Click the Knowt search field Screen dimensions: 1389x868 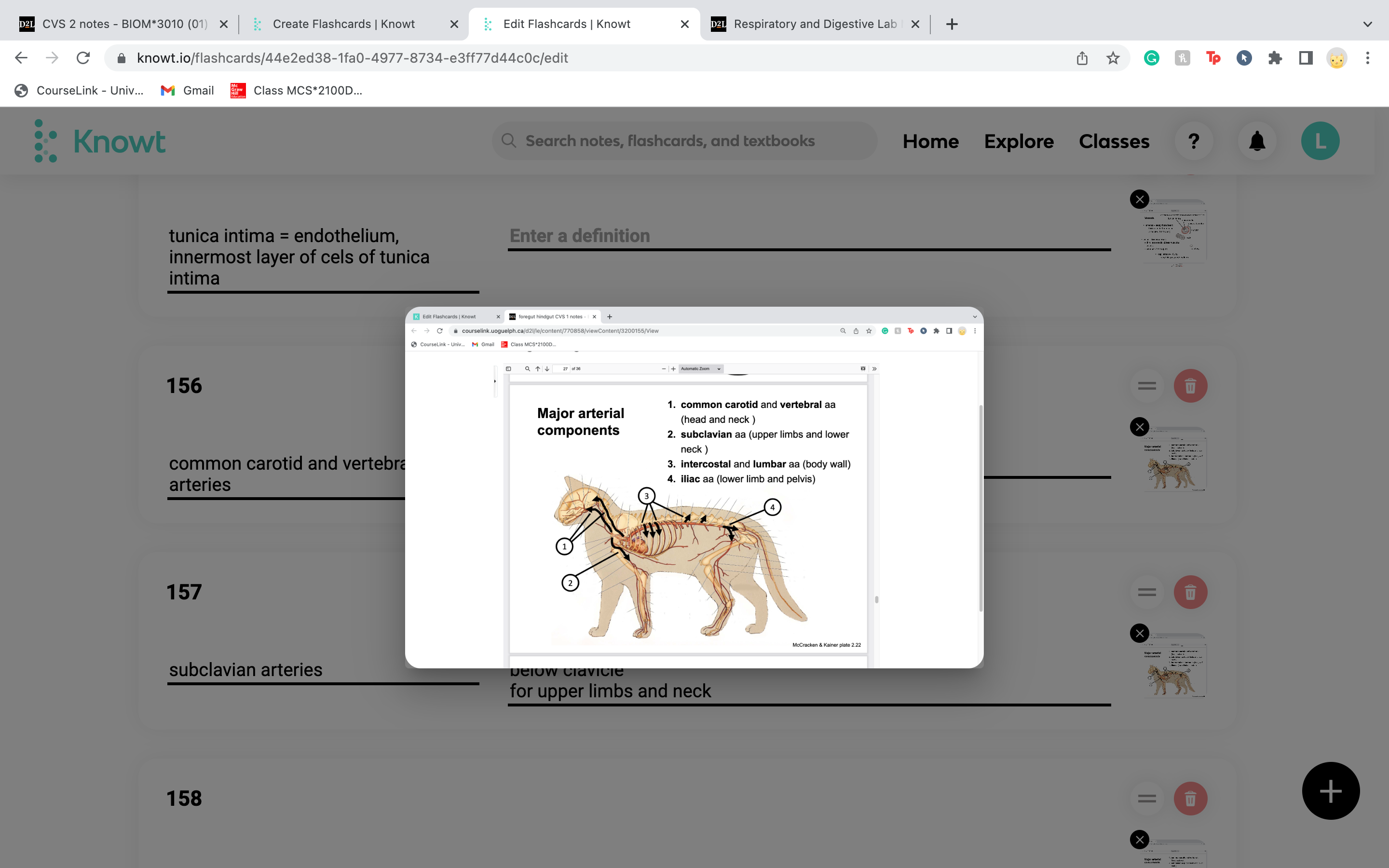(x=684, y=141)
